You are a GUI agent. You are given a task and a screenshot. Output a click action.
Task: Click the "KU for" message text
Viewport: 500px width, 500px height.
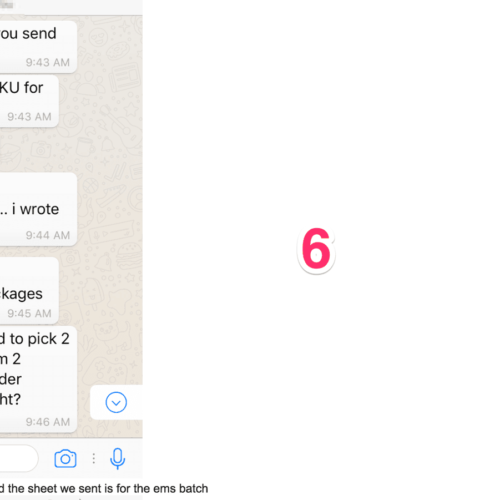tap(21, 88)
